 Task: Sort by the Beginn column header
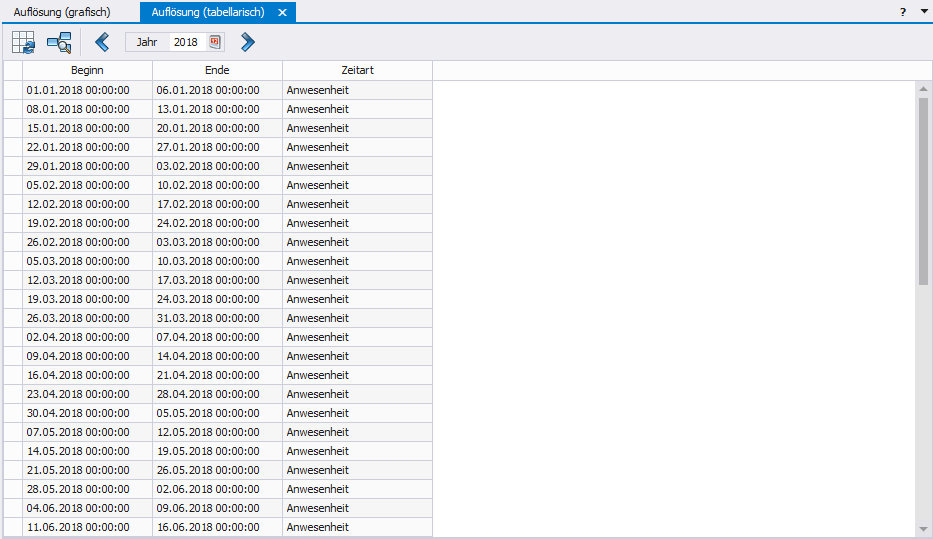tap(87, 71)
